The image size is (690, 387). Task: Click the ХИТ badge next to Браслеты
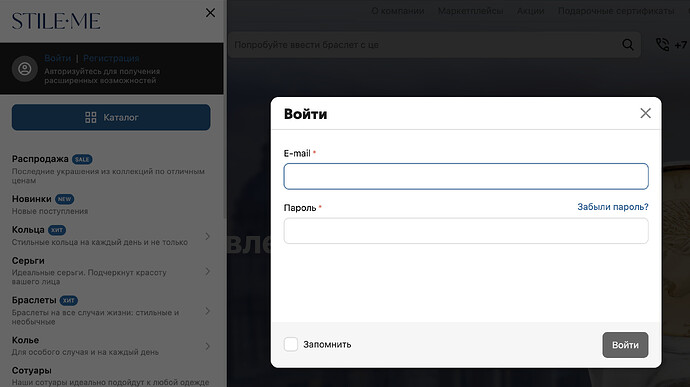coord(69,300)
